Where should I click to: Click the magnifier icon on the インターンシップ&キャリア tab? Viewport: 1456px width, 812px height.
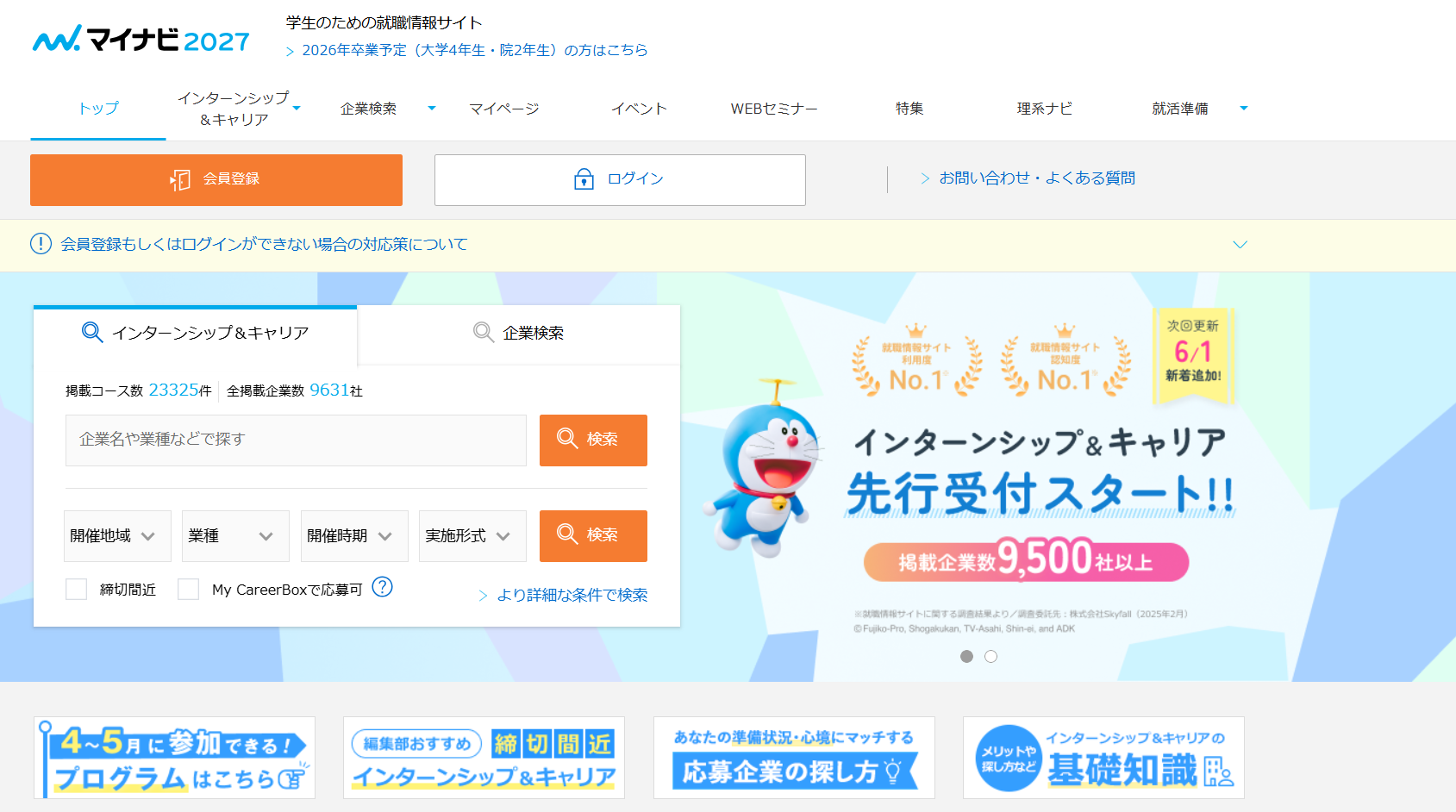92,333
